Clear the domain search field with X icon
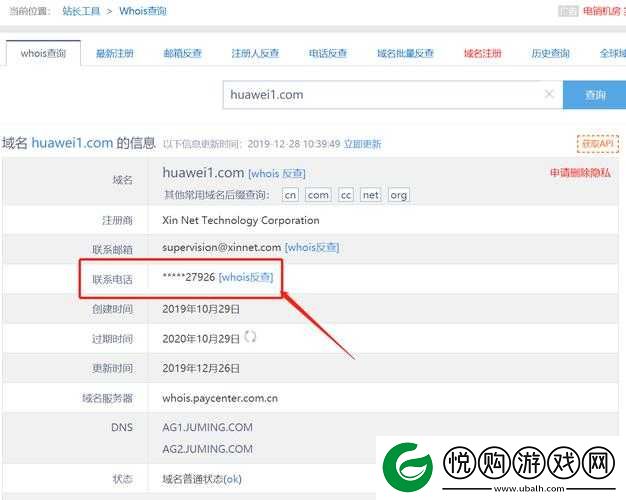Image resolution: width=626 pixels, height=500 pixels. tap(549, 94)
